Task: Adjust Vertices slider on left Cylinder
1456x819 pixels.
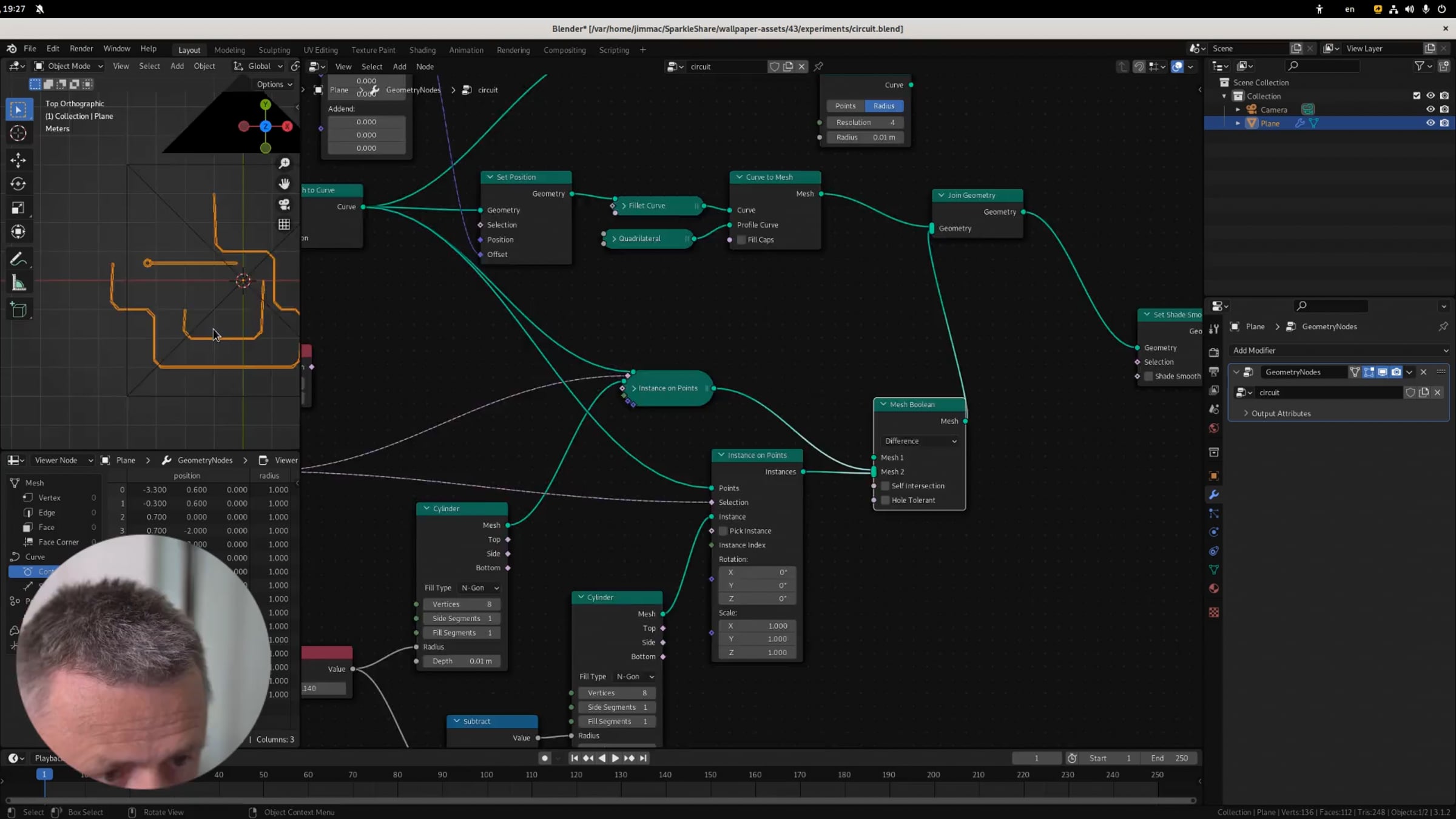Action: (461, 604)
